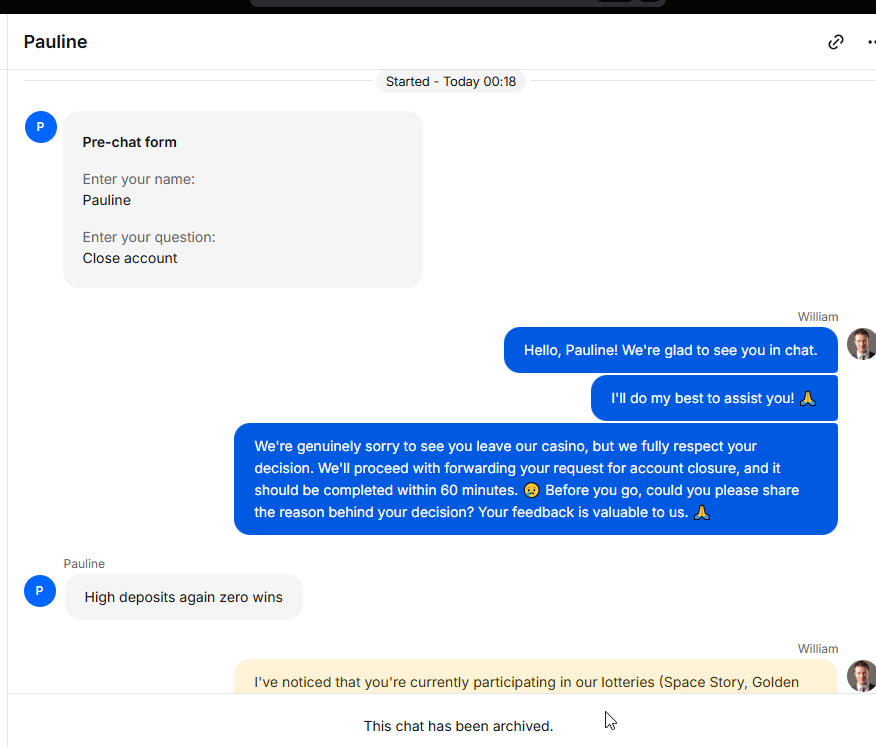This screenshot has width=876, height=747.
Task: Click the yellow lotteries note message
Action: pos(536,677)
